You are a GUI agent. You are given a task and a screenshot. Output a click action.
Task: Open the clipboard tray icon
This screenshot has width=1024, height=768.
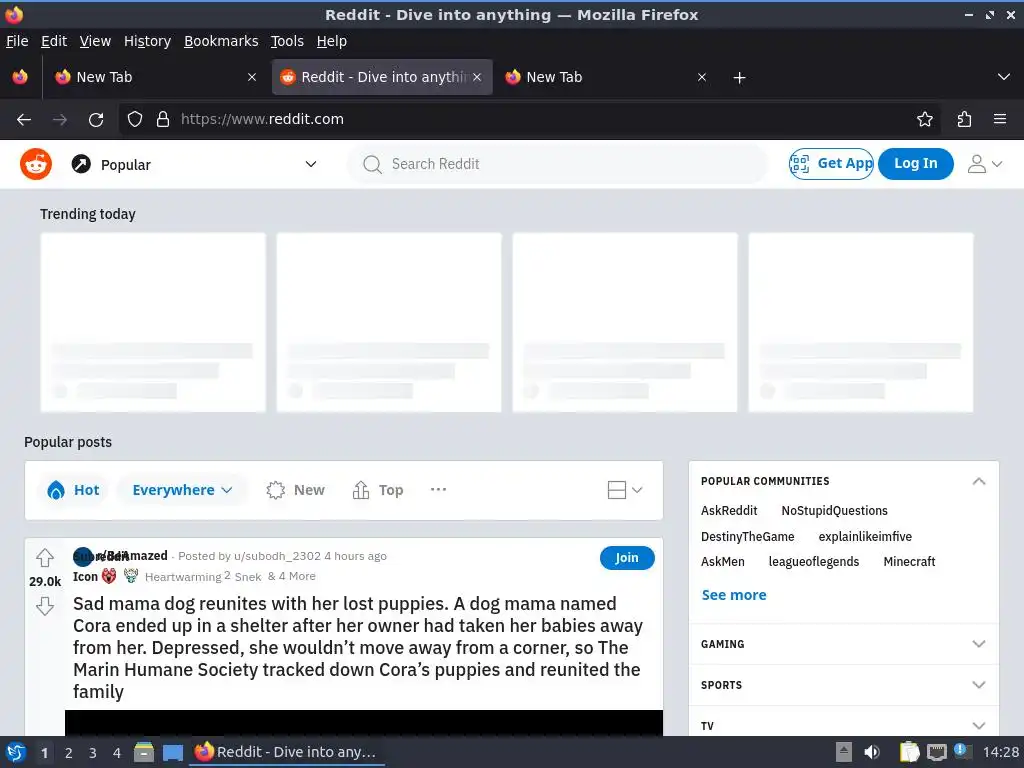coord(909,752)
